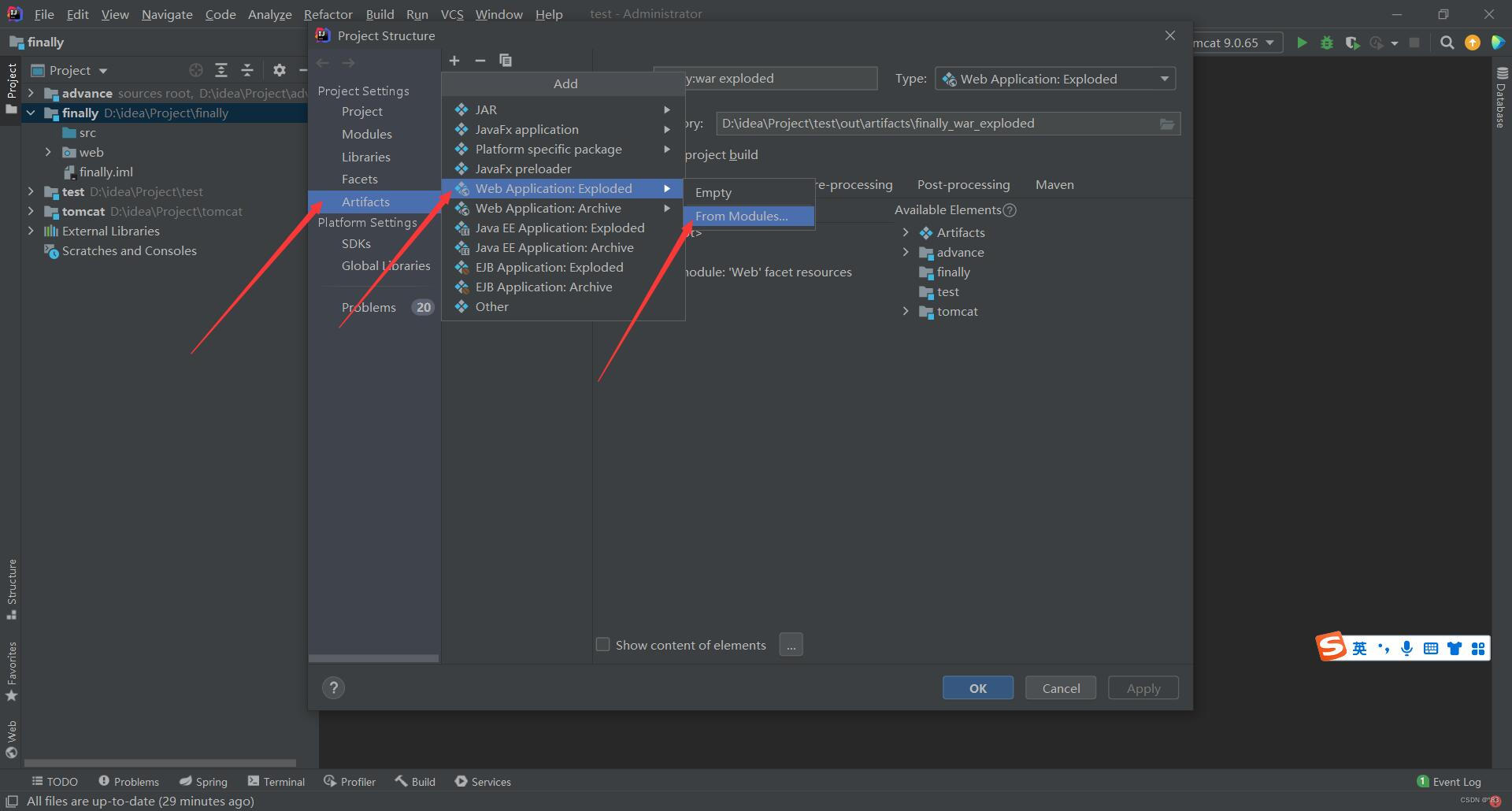Open the Terminal tool window tab
This screenshot has height=811, width=1512.
click(276, 781)
